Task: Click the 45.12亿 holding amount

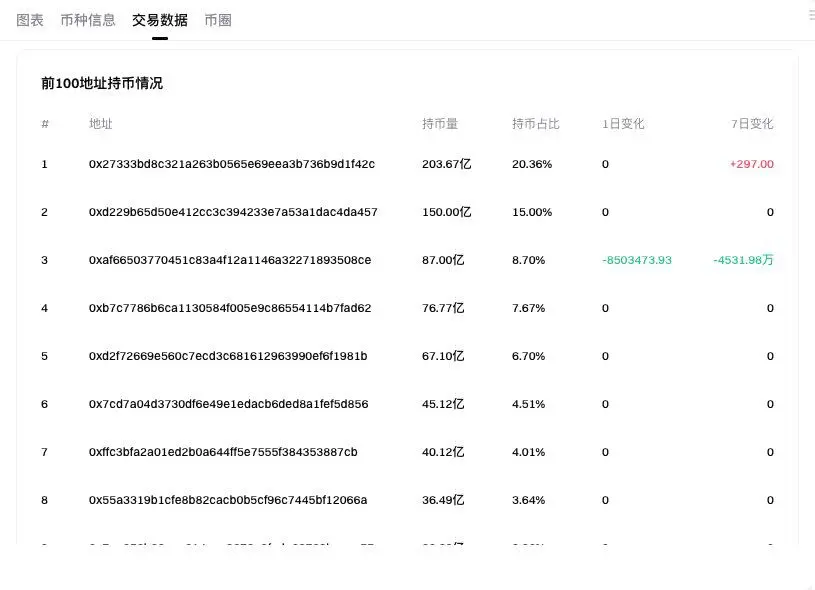Action: [x=443, y=404]
